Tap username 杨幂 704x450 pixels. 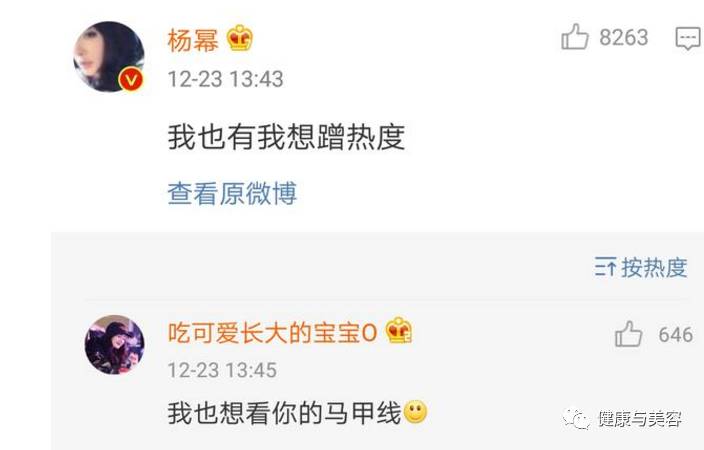pyautogui.click(x=193, y=40)
